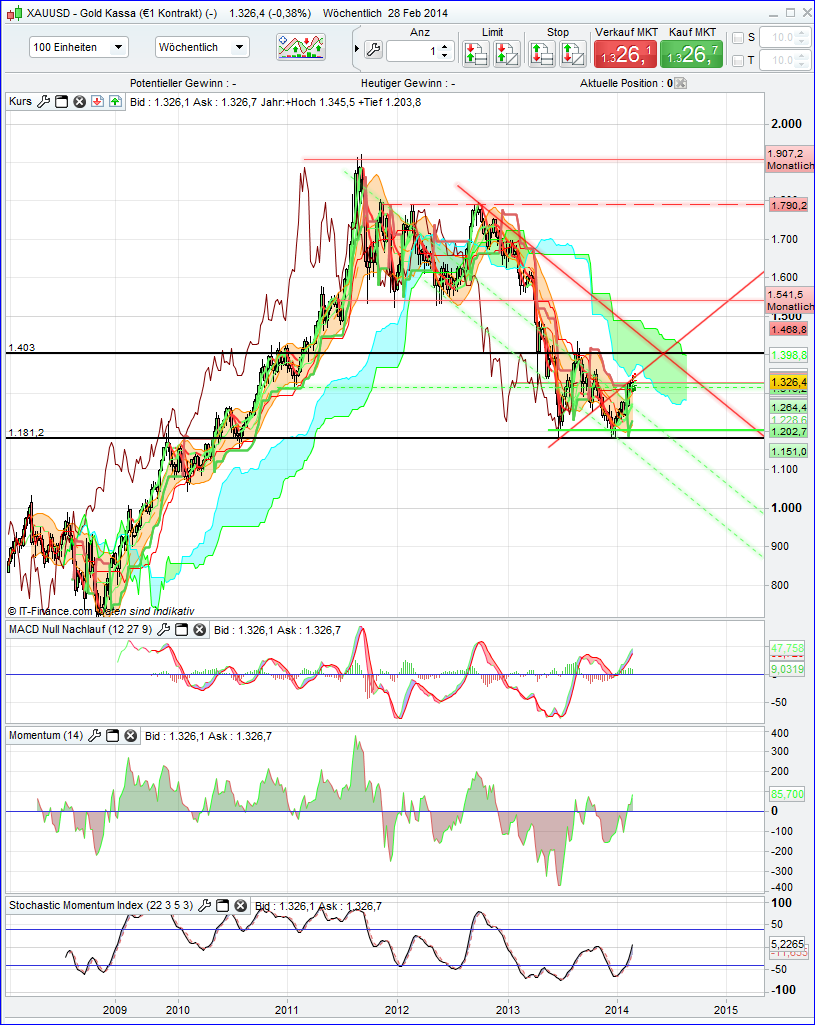Screen dimensions: 815x1025
Task: Enable the T order checkbox
Action: pyautogui.click(x=738, y=59)
